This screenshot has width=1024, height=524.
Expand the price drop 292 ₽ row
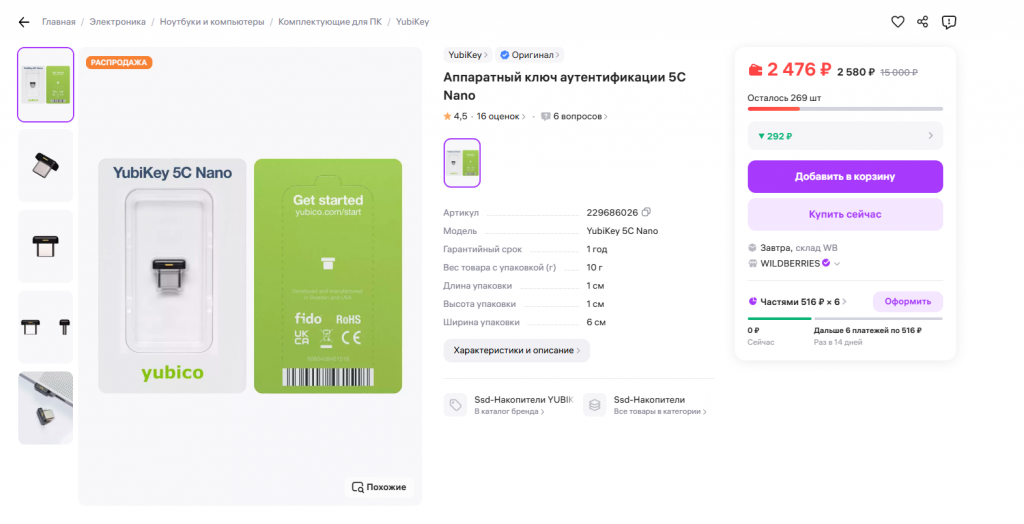(x=845, y=136)
